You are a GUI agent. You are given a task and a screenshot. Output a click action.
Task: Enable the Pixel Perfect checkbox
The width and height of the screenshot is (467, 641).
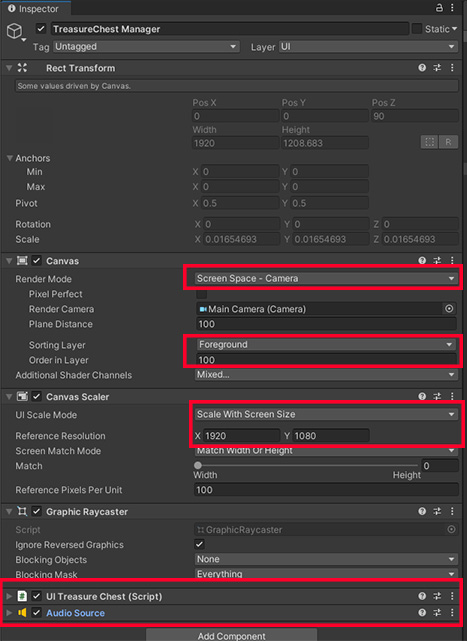[x=202, y=294]
